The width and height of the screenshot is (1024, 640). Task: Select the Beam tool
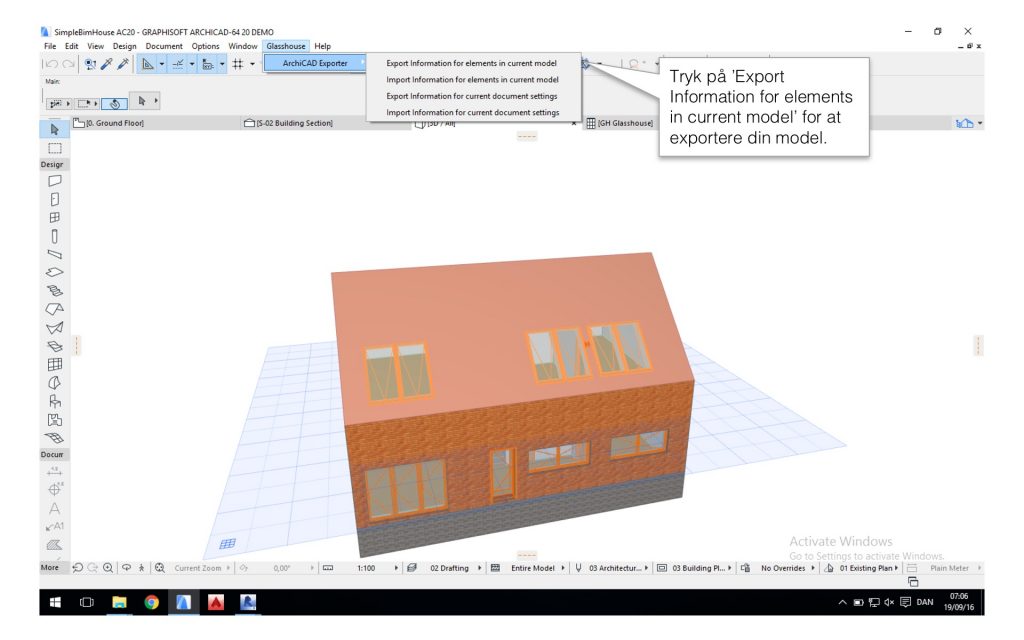coord(55,254)
